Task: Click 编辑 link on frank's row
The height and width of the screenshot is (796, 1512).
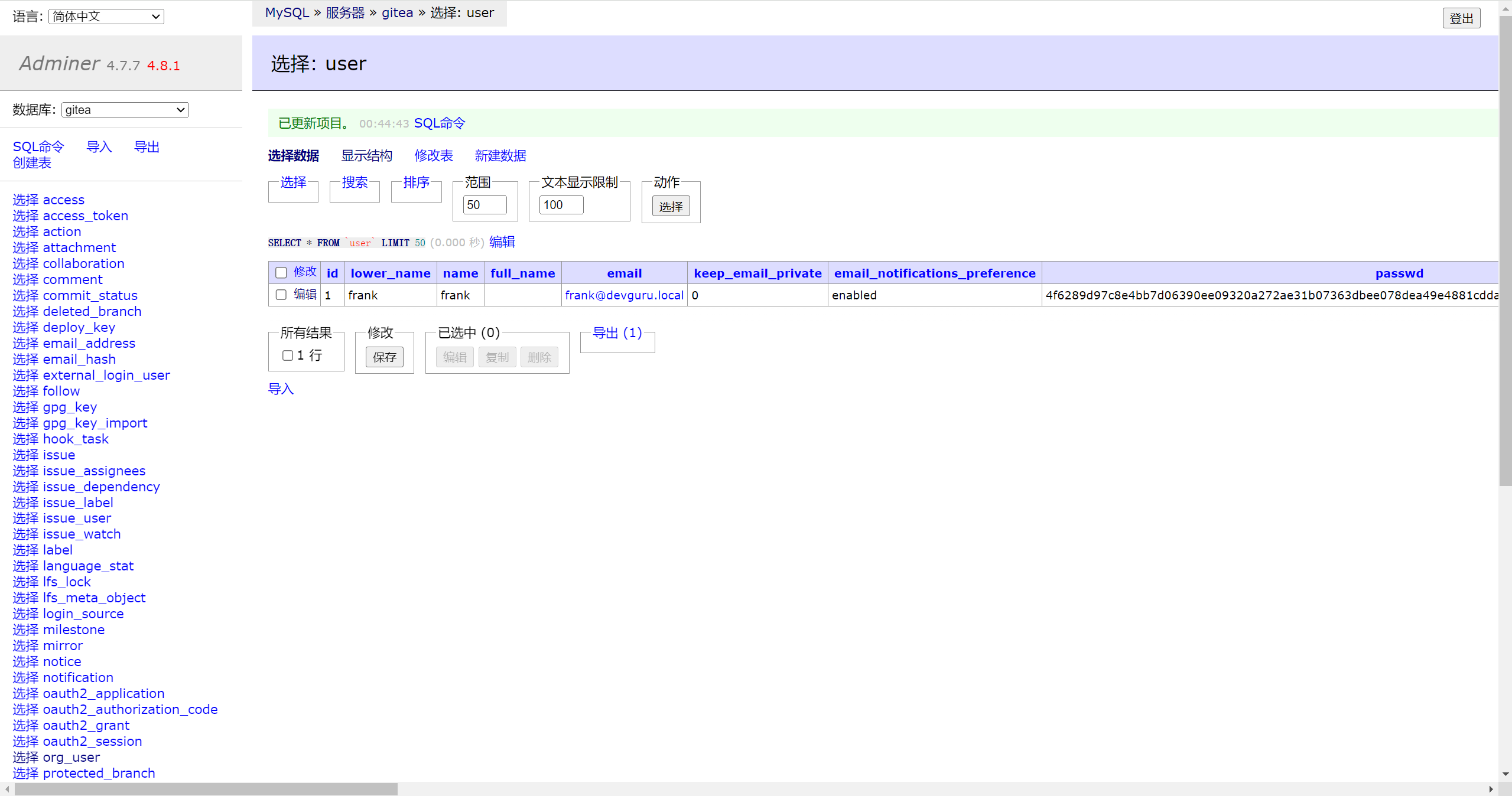Action: (x=305, y=295)
